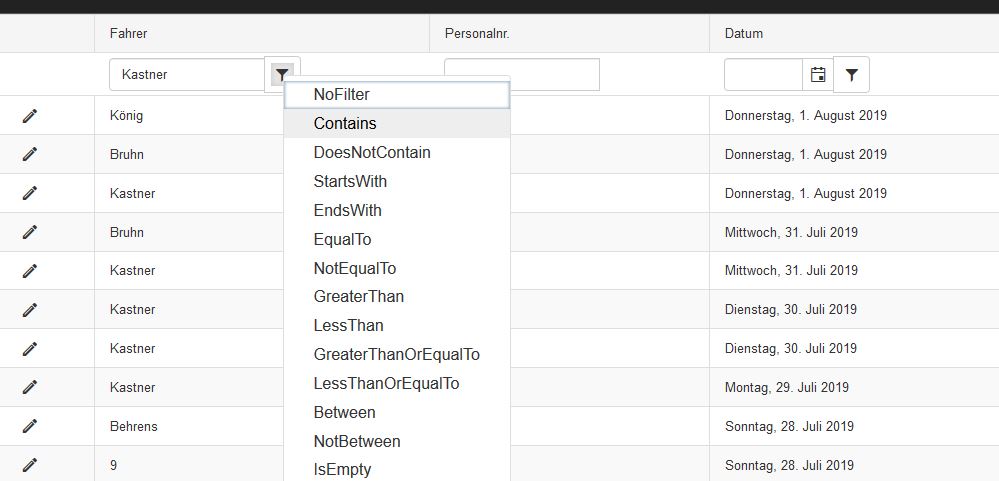Image resolution: width=999 pixels, height=481 pixels.
Task: Click the Fahrer column filter funnel icon
Action: point(283,75)
